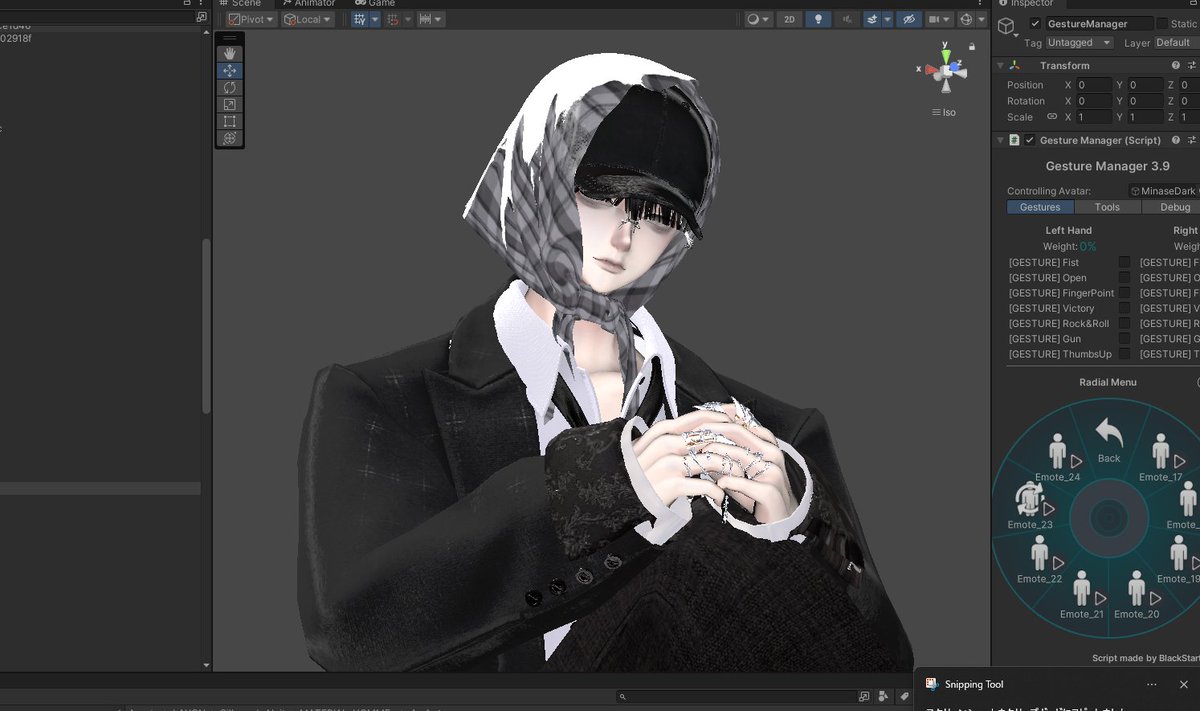
Task: Collapse the Gesture Manager script component
Action: pos(1000,140)
